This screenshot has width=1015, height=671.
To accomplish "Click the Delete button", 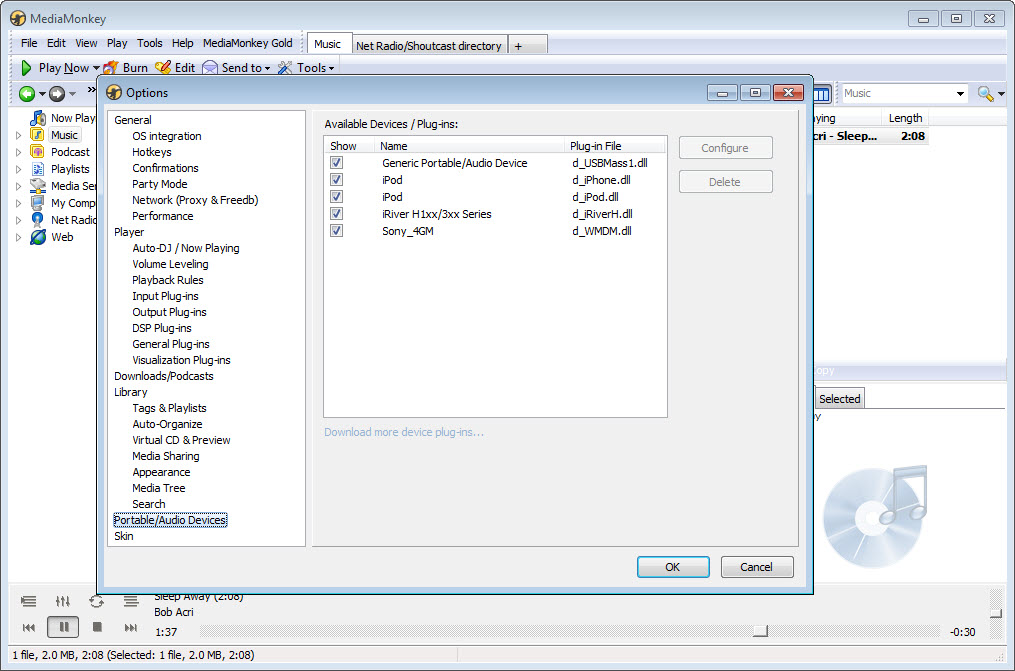I will click(x=725, y=182).
